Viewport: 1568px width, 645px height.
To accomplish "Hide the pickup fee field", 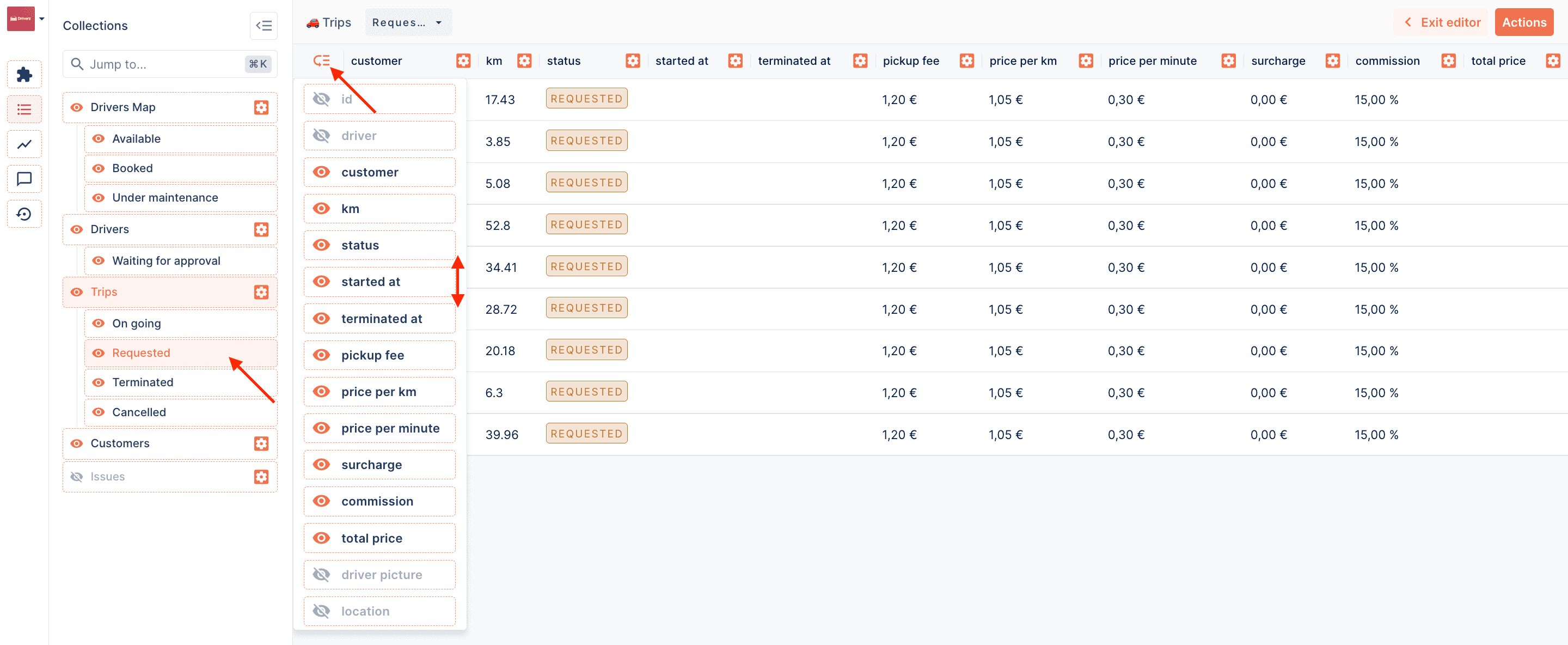I will pos(321,355).
